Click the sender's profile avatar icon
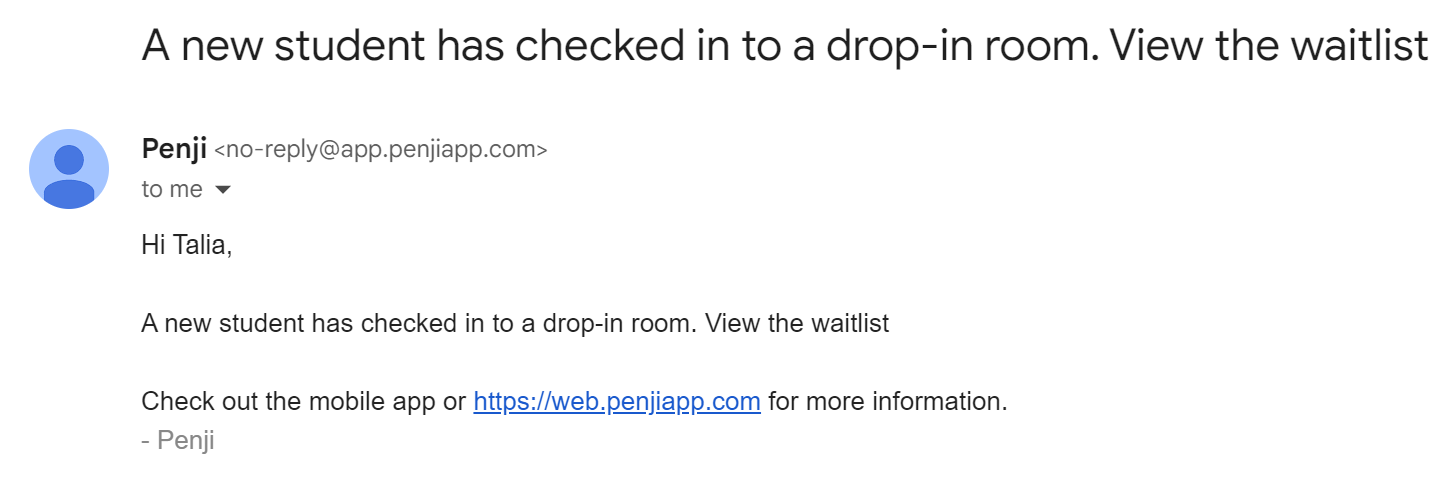 (69, 169)
